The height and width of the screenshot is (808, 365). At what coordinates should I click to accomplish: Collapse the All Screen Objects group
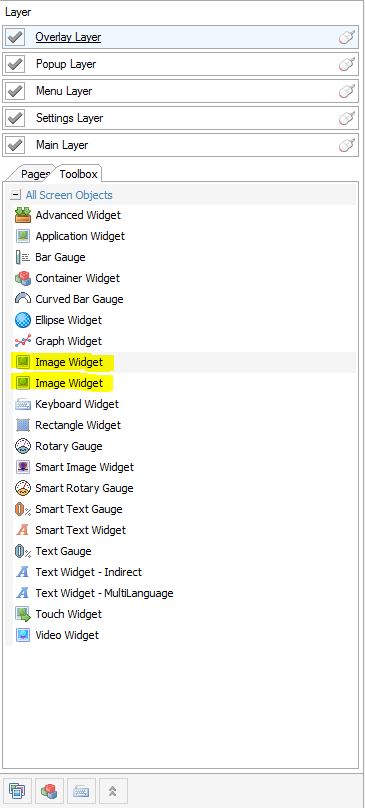pyautogui.click(x=16, y=195)
